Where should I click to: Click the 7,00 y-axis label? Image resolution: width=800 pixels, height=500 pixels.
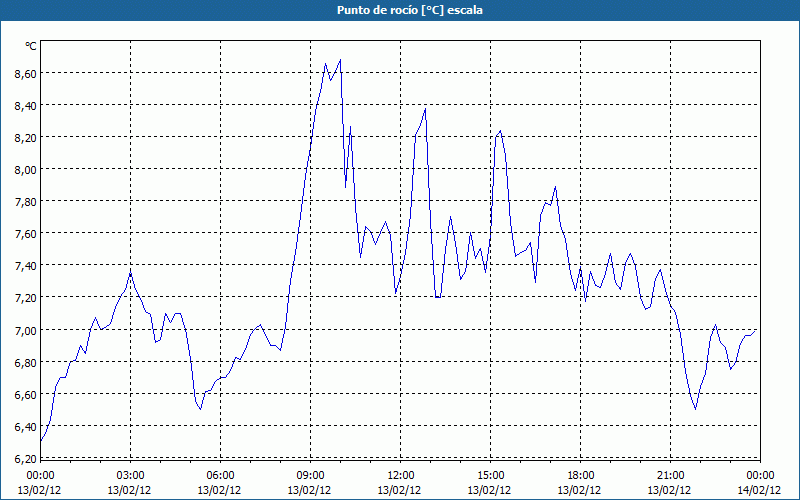(26, 331)
